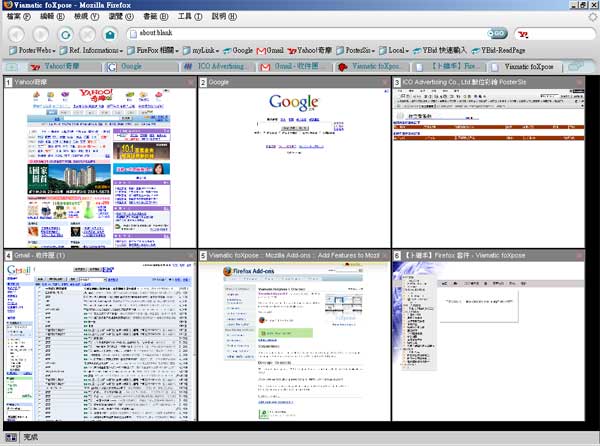
Task: Expand the Ref. Informations bookmark folder
Action: pyautogui.click(x=91, y=50)
